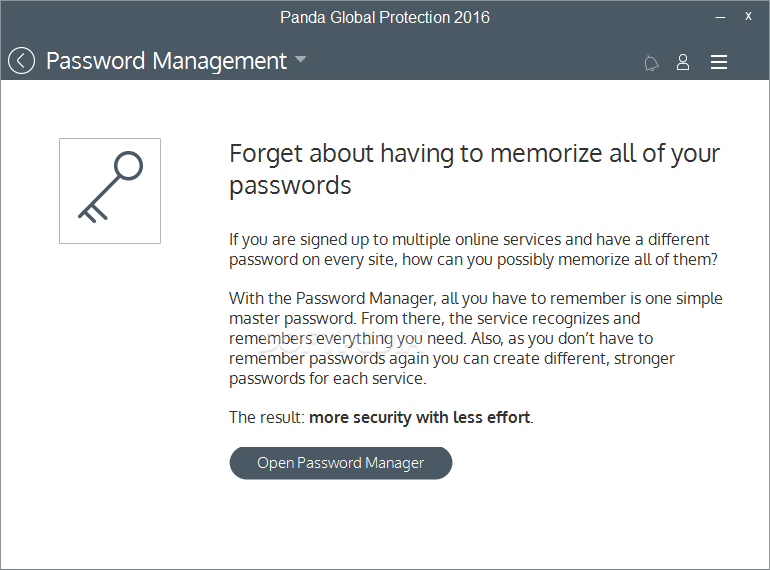Open the user account profile icon
Viewport: 770px width, 570px height.
[x=683, y=62]
